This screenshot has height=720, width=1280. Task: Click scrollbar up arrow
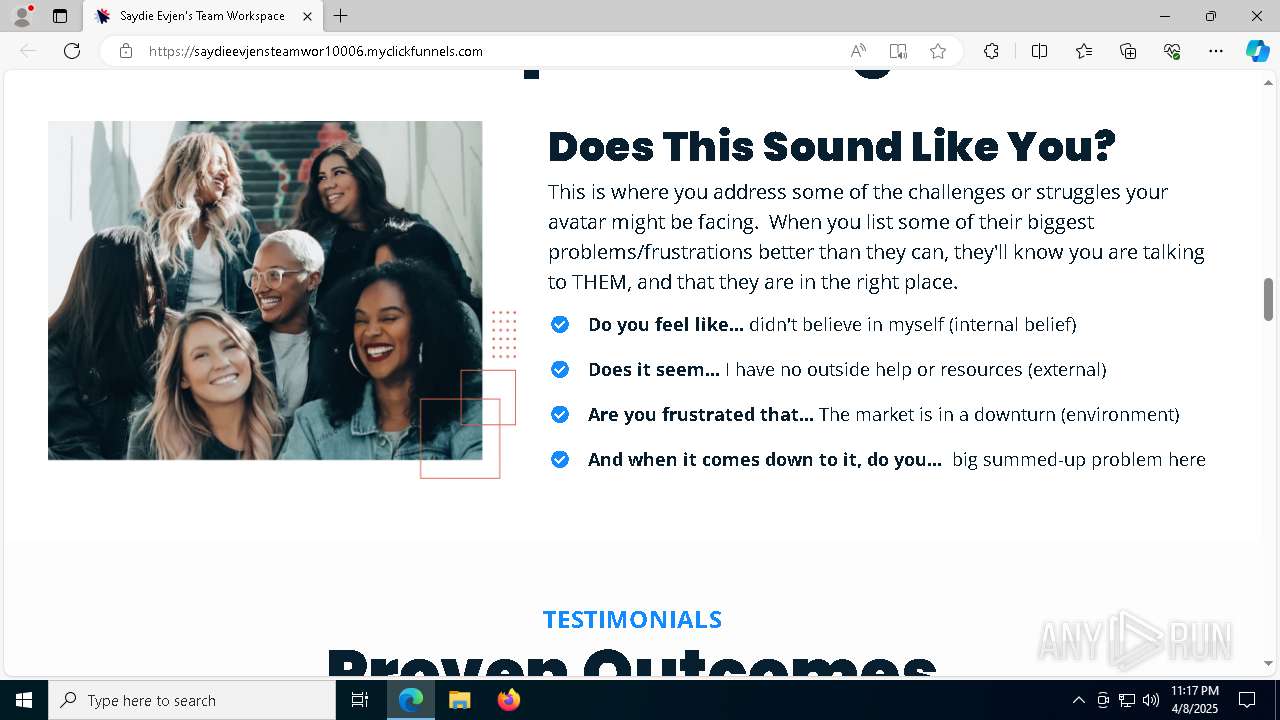point(1268,83)
